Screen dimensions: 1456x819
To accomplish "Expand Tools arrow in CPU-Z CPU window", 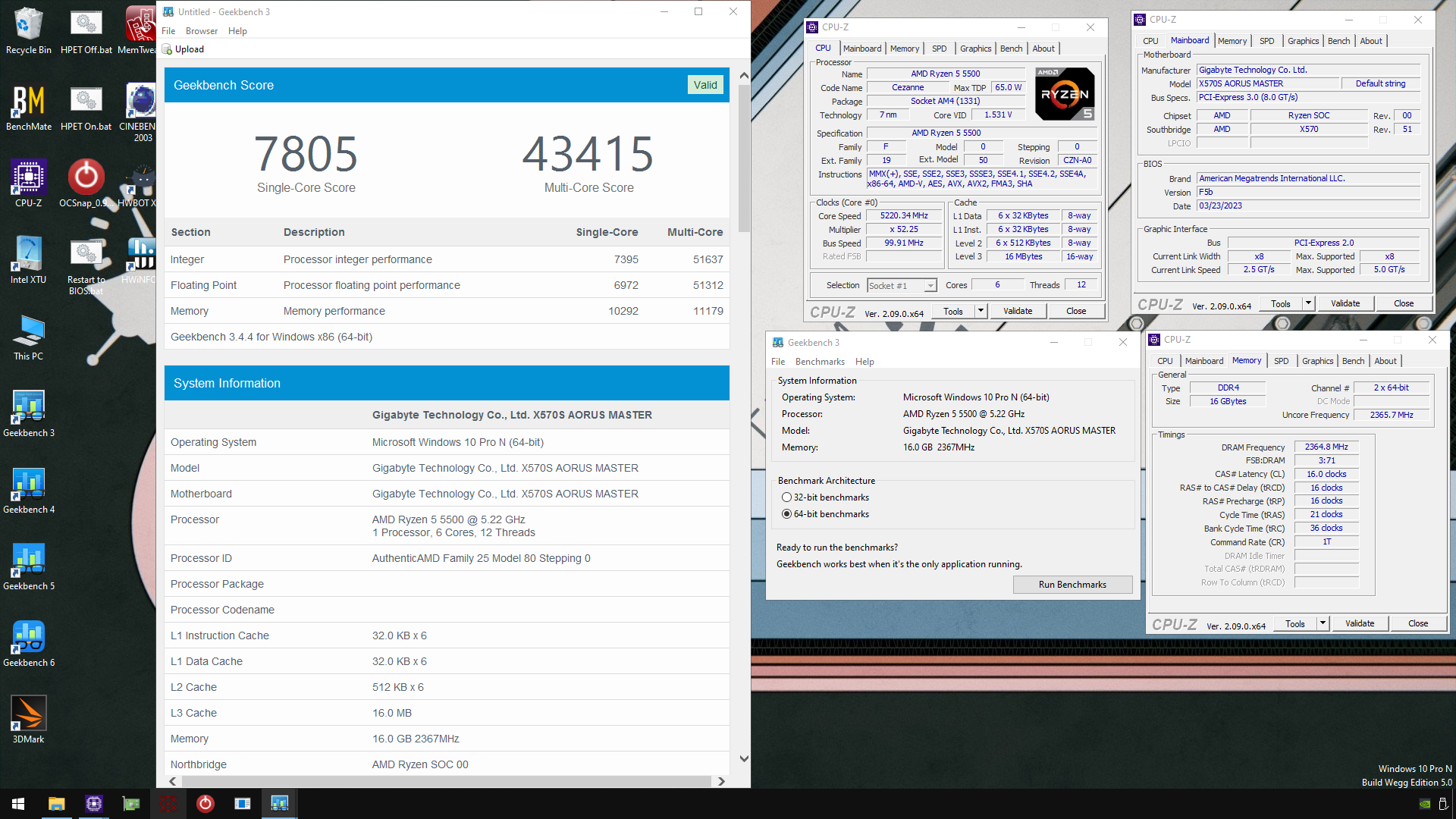I will pos(980,311).
